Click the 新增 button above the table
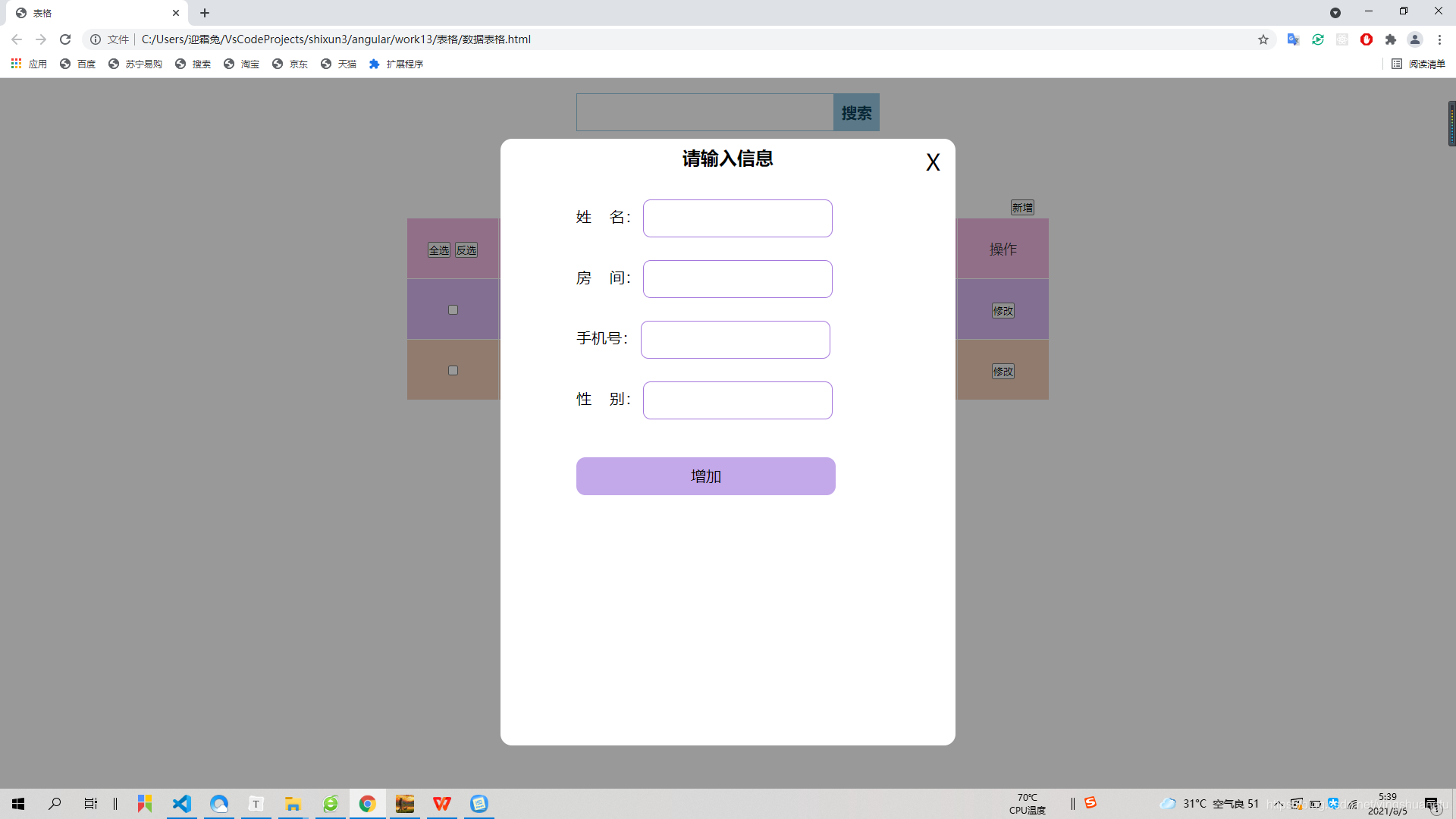The width and height of the screenshot is (1456, 819). (x=1021, y=207)
